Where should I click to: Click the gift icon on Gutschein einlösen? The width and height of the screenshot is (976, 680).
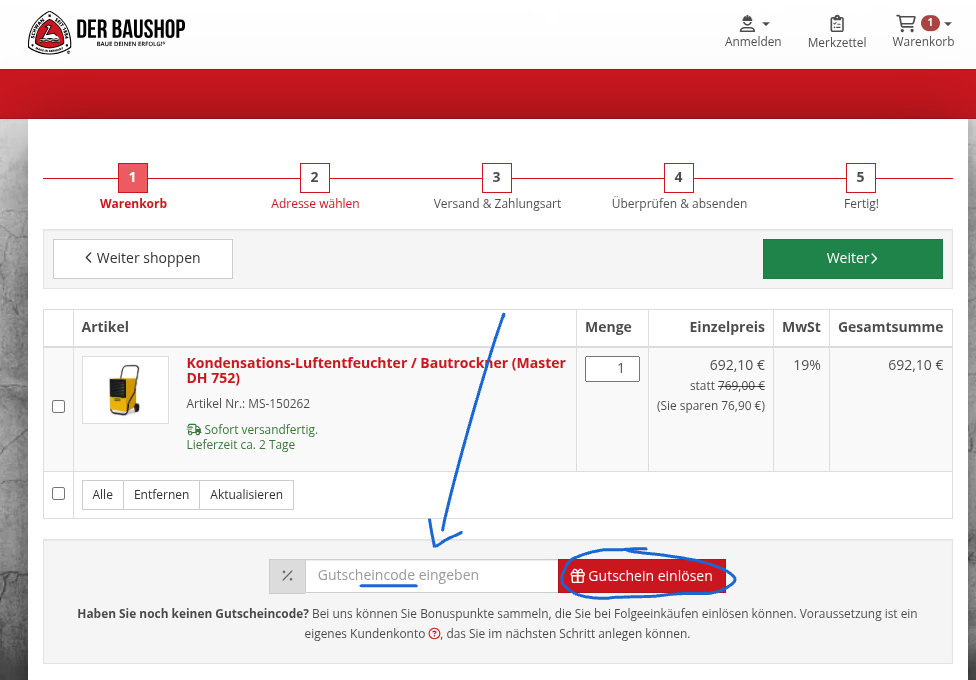[576, 575]
